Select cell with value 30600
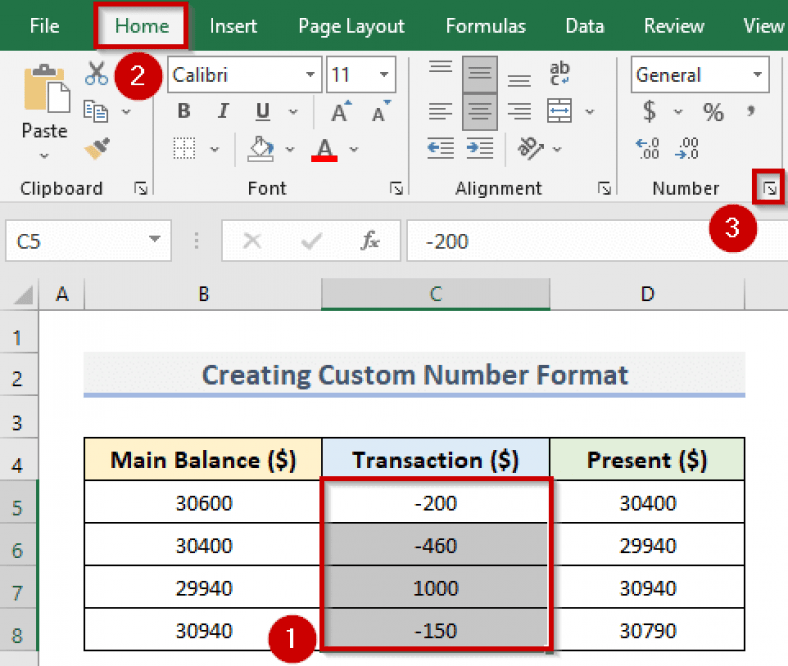 point(203,503)
